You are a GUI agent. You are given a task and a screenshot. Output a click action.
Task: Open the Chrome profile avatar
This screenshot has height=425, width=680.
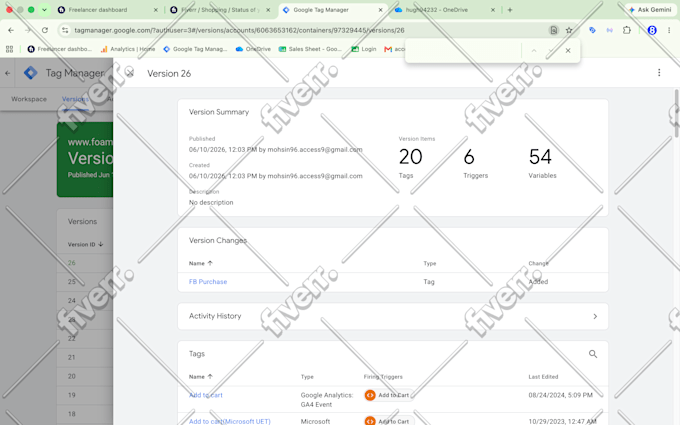pyautogui.click(x=652, y=30)
